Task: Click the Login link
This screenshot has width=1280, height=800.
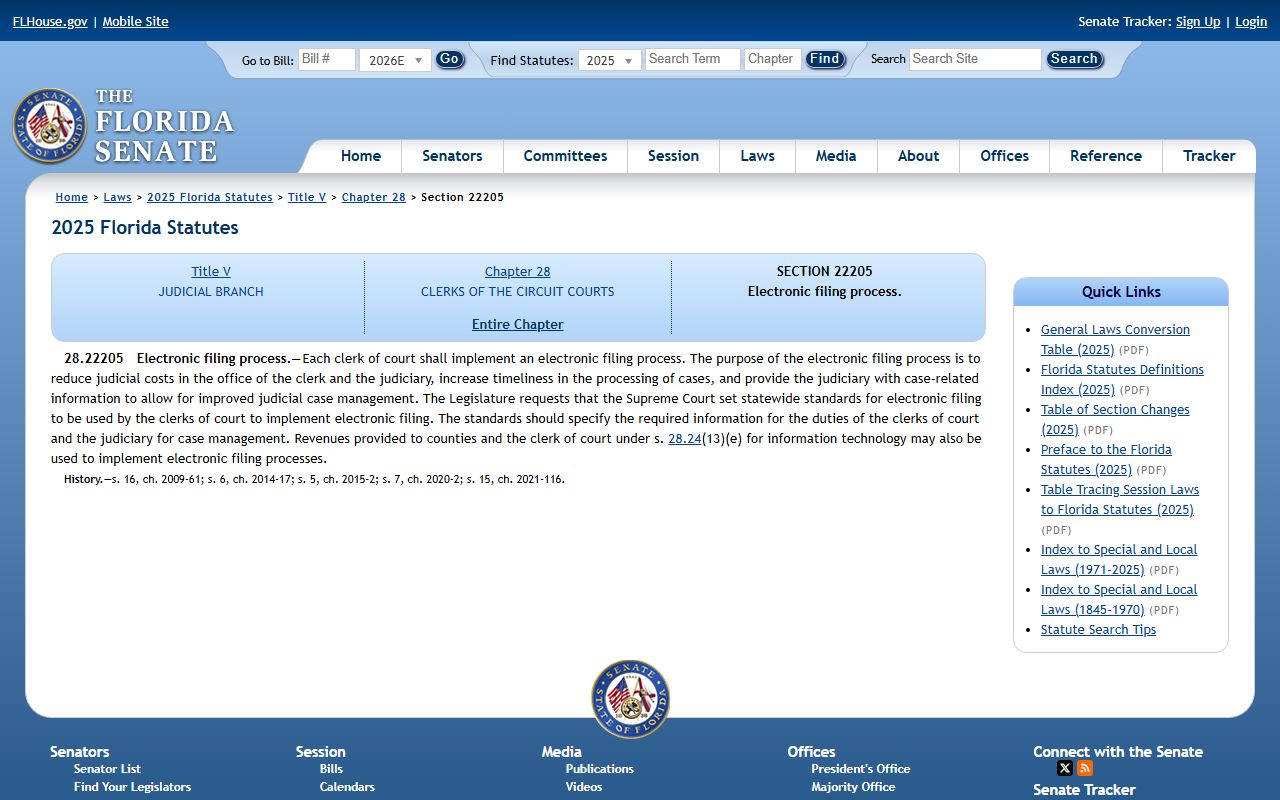Action: coord(1251,21)
